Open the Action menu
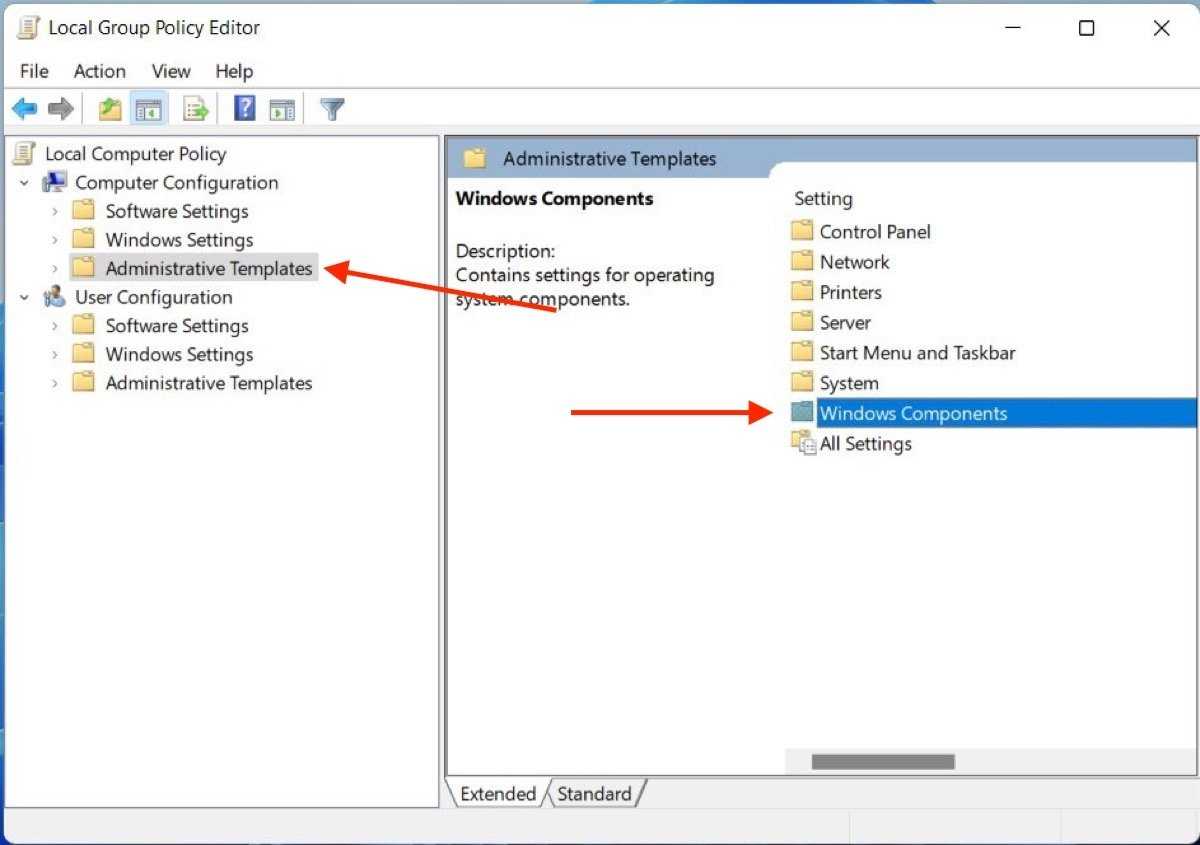Viewport: 1200px width, 845px height. coord(99,71)
